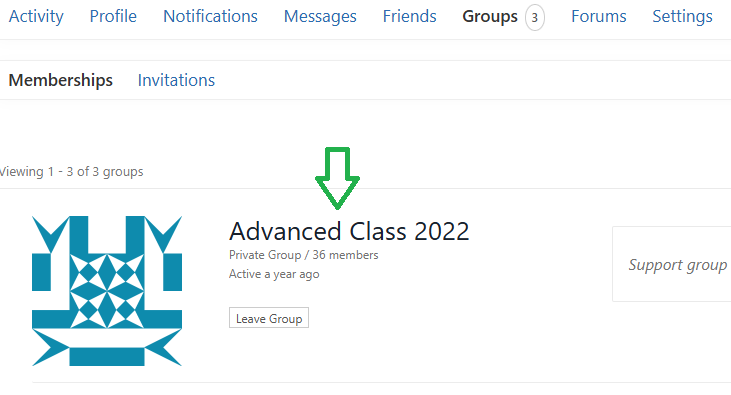Switch to the Invitations sub-tab
The height and width of the screenshot is (395, 731).
coord(176,80)
